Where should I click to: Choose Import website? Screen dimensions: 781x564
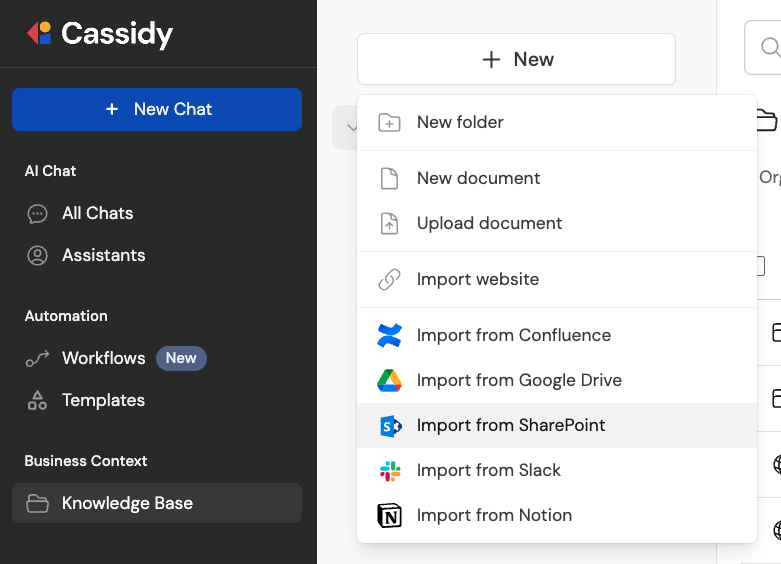(557, 279)
